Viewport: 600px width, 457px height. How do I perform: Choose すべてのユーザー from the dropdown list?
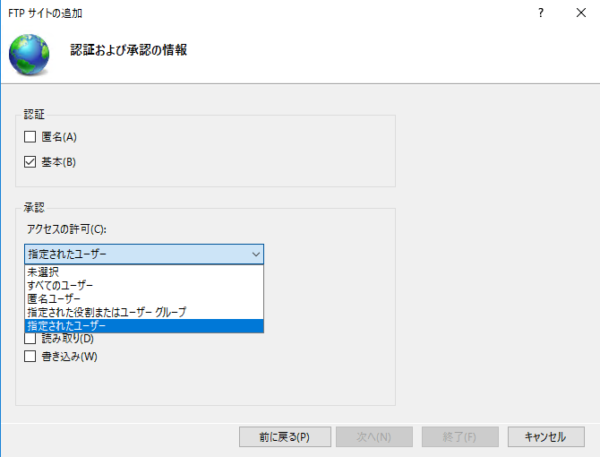coord(144,286)
